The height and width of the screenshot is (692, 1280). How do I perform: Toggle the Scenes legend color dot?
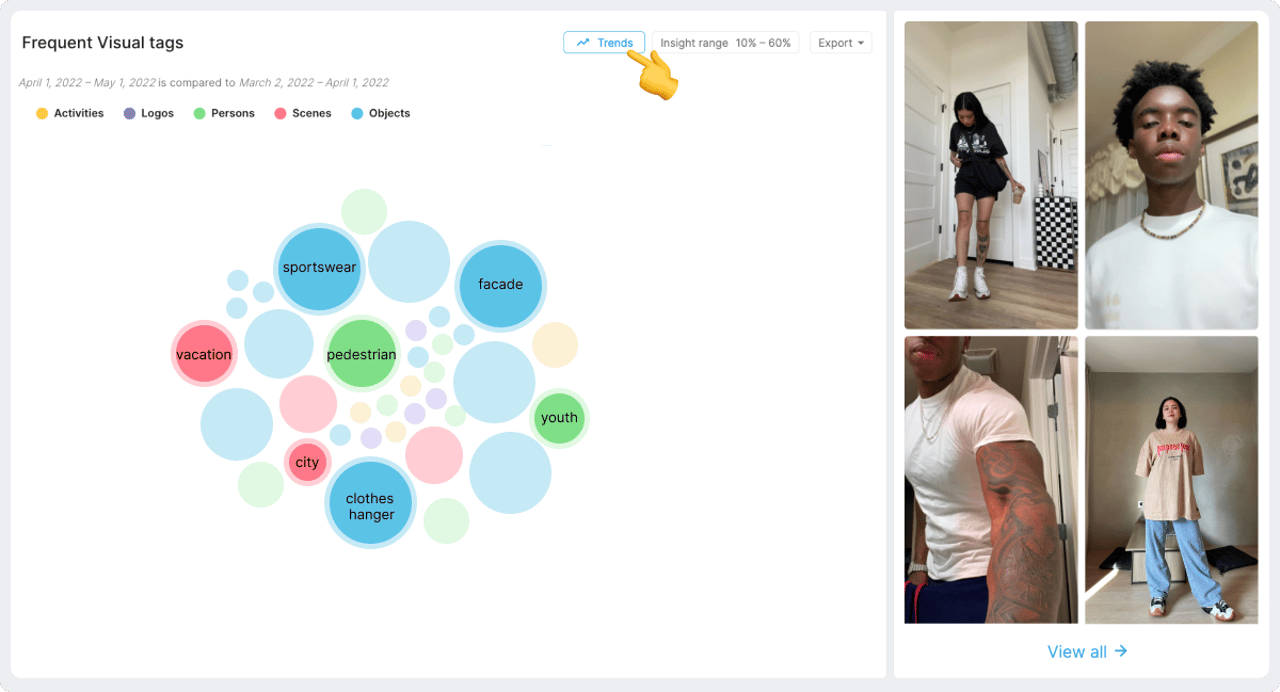point(281,114)
